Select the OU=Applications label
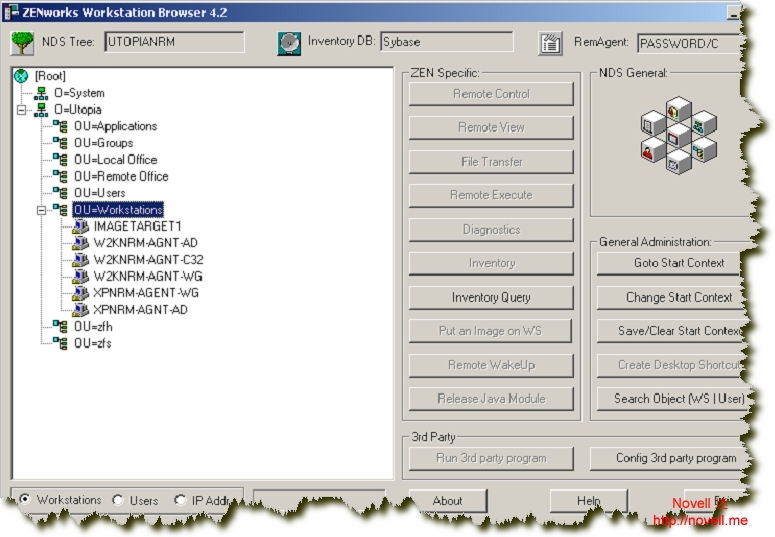775x537 pixels. (116, 126)
